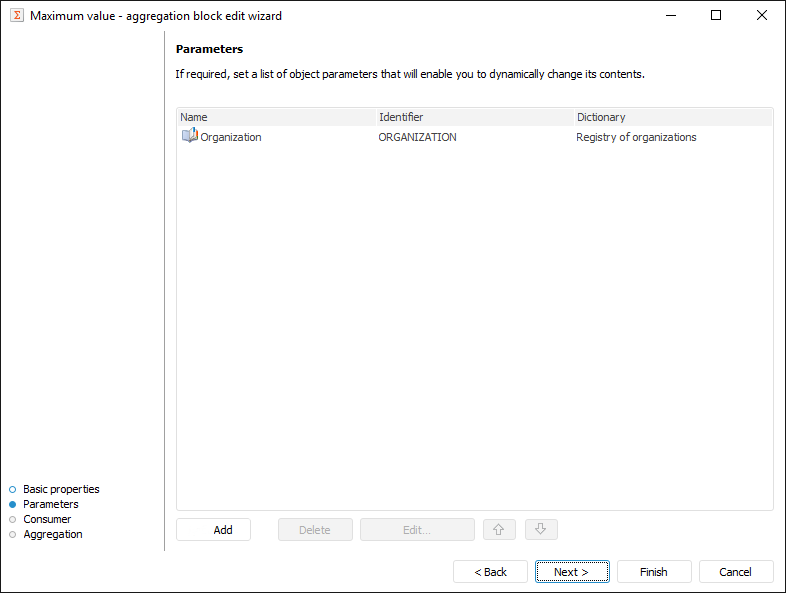Sort list by Name column header
Viewport: 786px width, 593px height.
tap(276, 117)
